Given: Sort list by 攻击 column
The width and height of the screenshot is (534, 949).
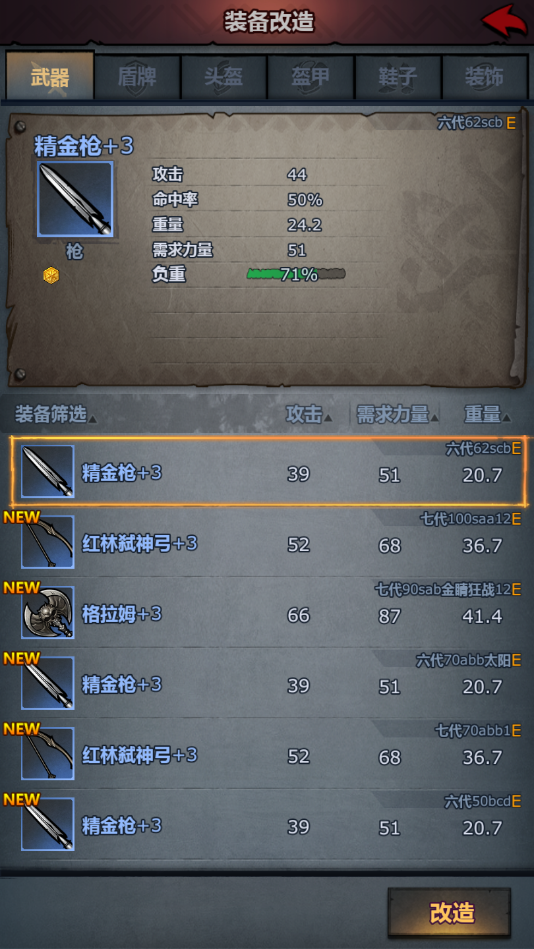Looking at the screenshot, I should point(309,415).
